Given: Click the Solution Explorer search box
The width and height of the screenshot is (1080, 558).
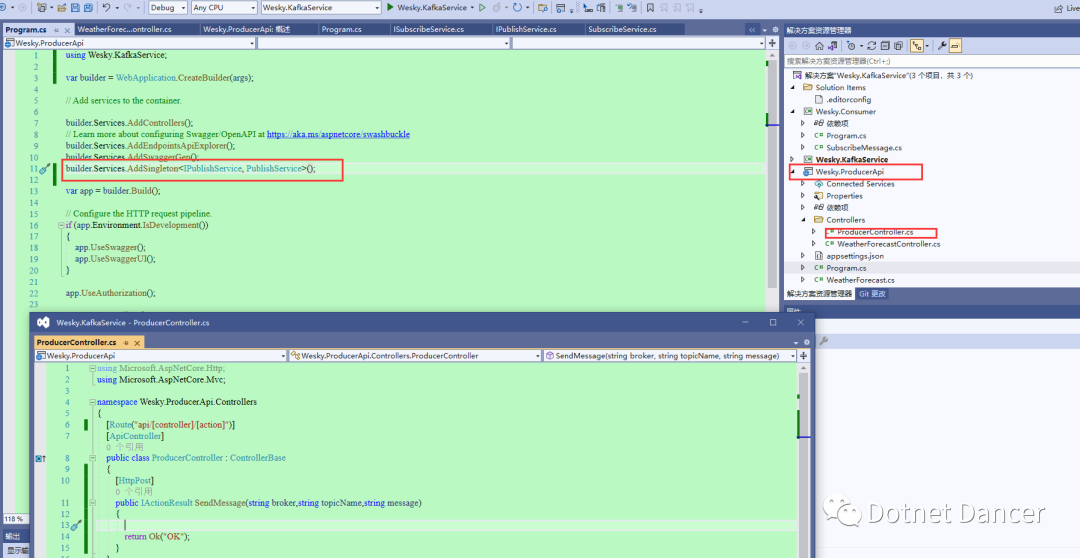Looking at the screenshot, I should (933, 61).
